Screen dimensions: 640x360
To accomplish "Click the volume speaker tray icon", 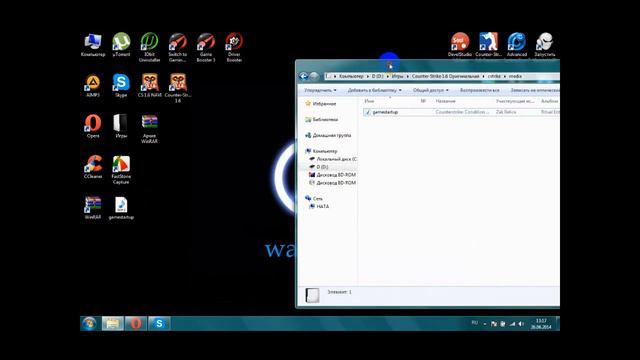I will click(521, 324).
